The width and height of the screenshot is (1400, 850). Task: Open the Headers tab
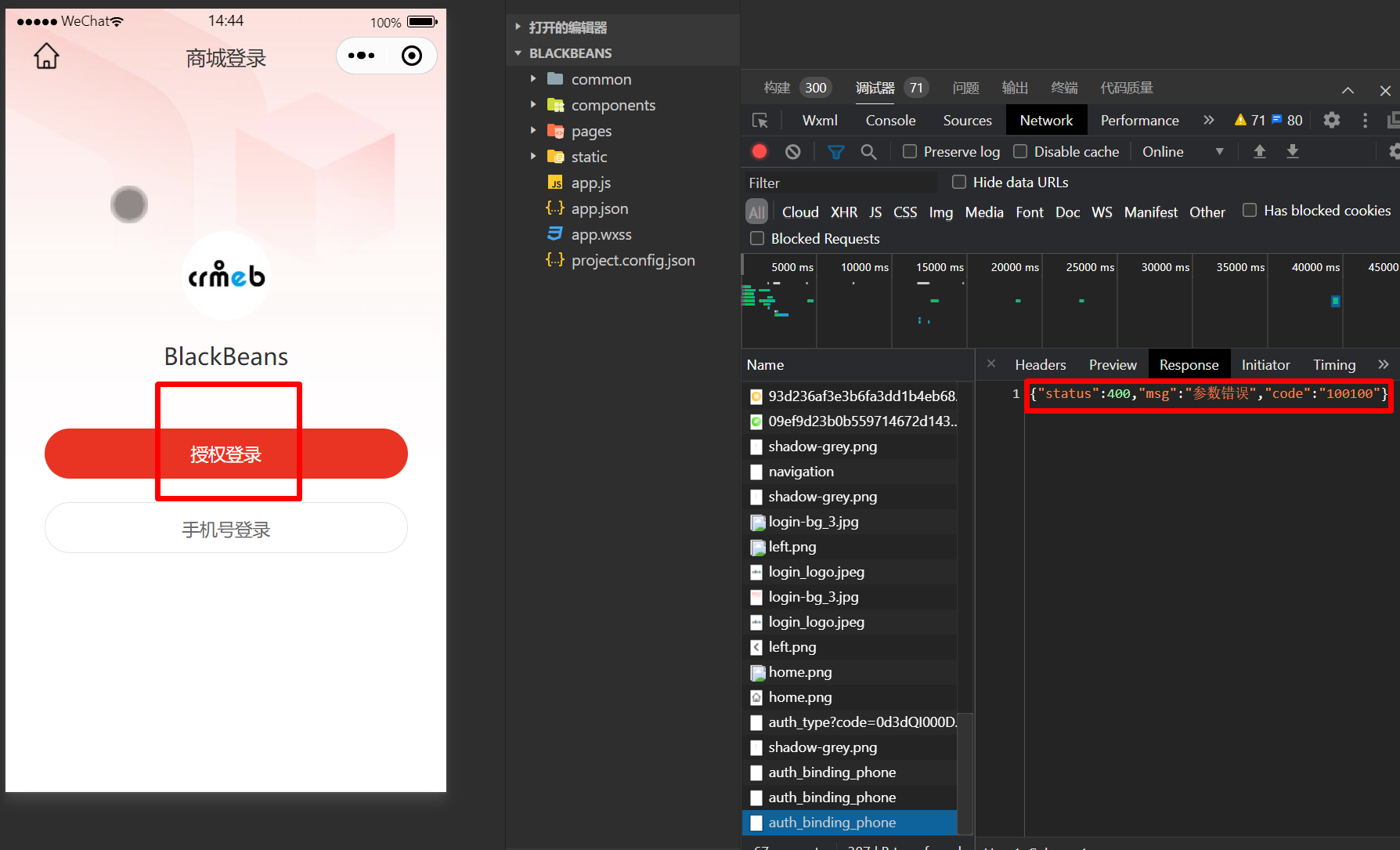[x=1040, y=364]
